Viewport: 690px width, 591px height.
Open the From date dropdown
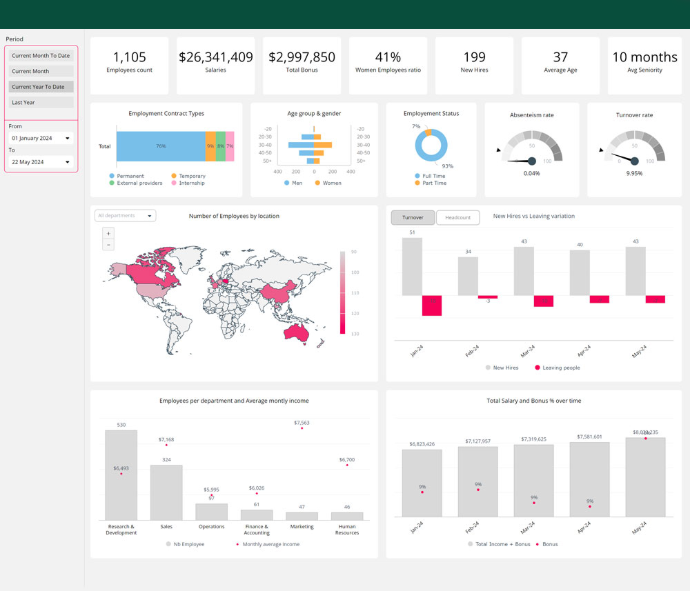pyautogui.click(x=41, y=138)
